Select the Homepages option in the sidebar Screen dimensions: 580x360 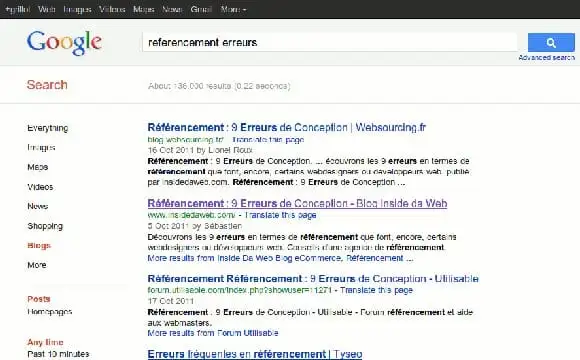[x=50, y=312]
